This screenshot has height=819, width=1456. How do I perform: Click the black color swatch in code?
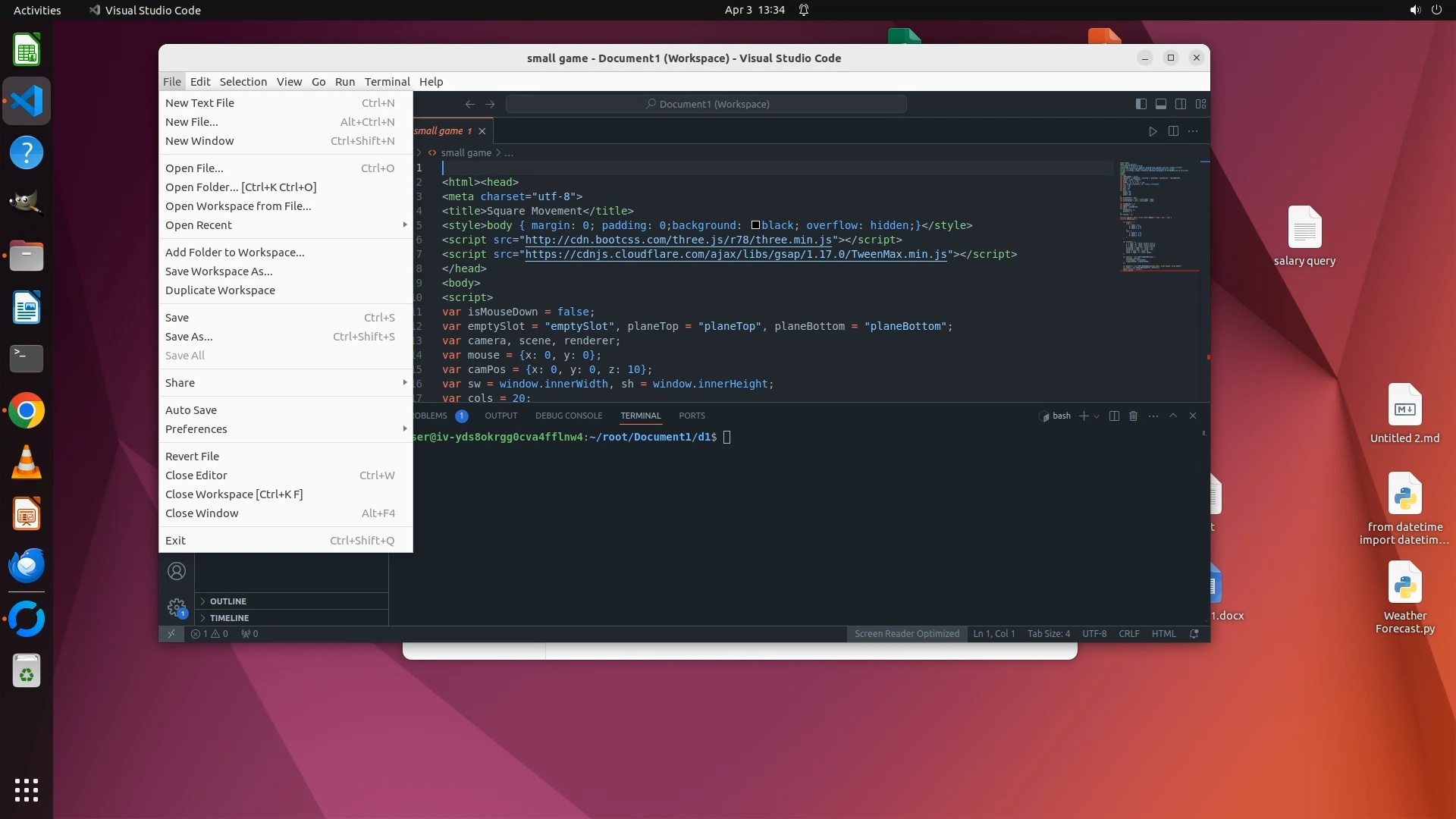pos(755,225)
